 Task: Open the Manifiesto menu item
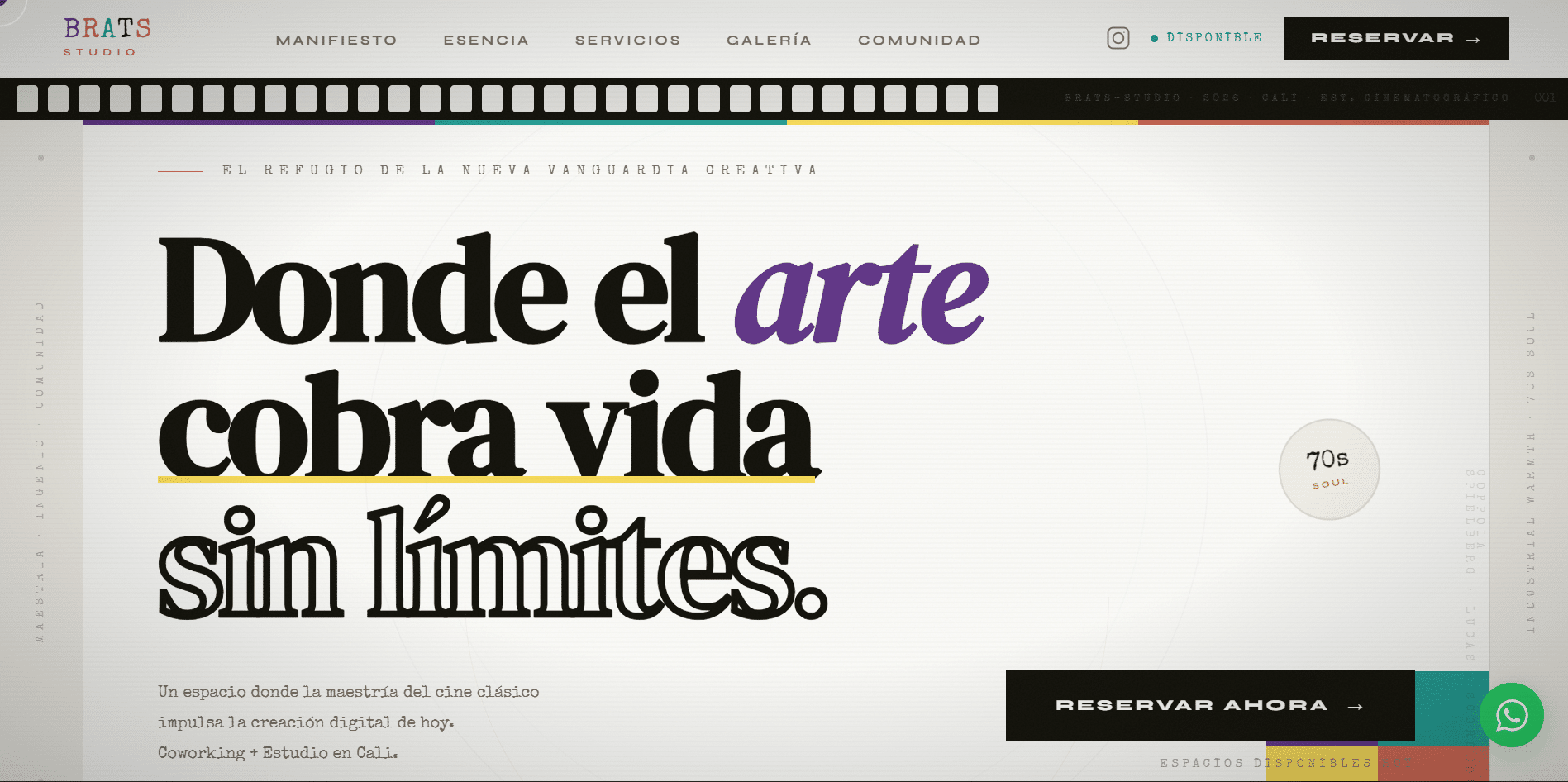click(336, 40)
